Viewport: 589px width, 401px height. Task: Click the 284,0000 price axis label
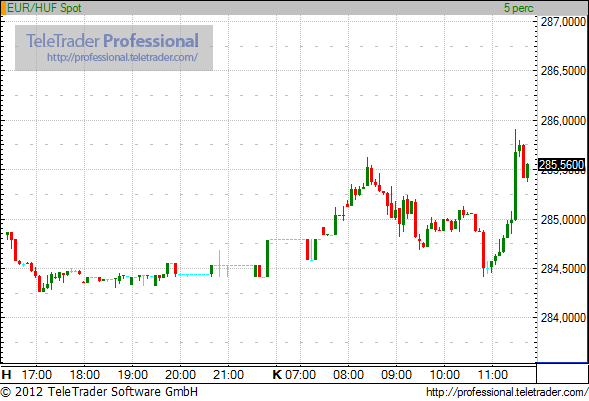(x=563, y=318)
